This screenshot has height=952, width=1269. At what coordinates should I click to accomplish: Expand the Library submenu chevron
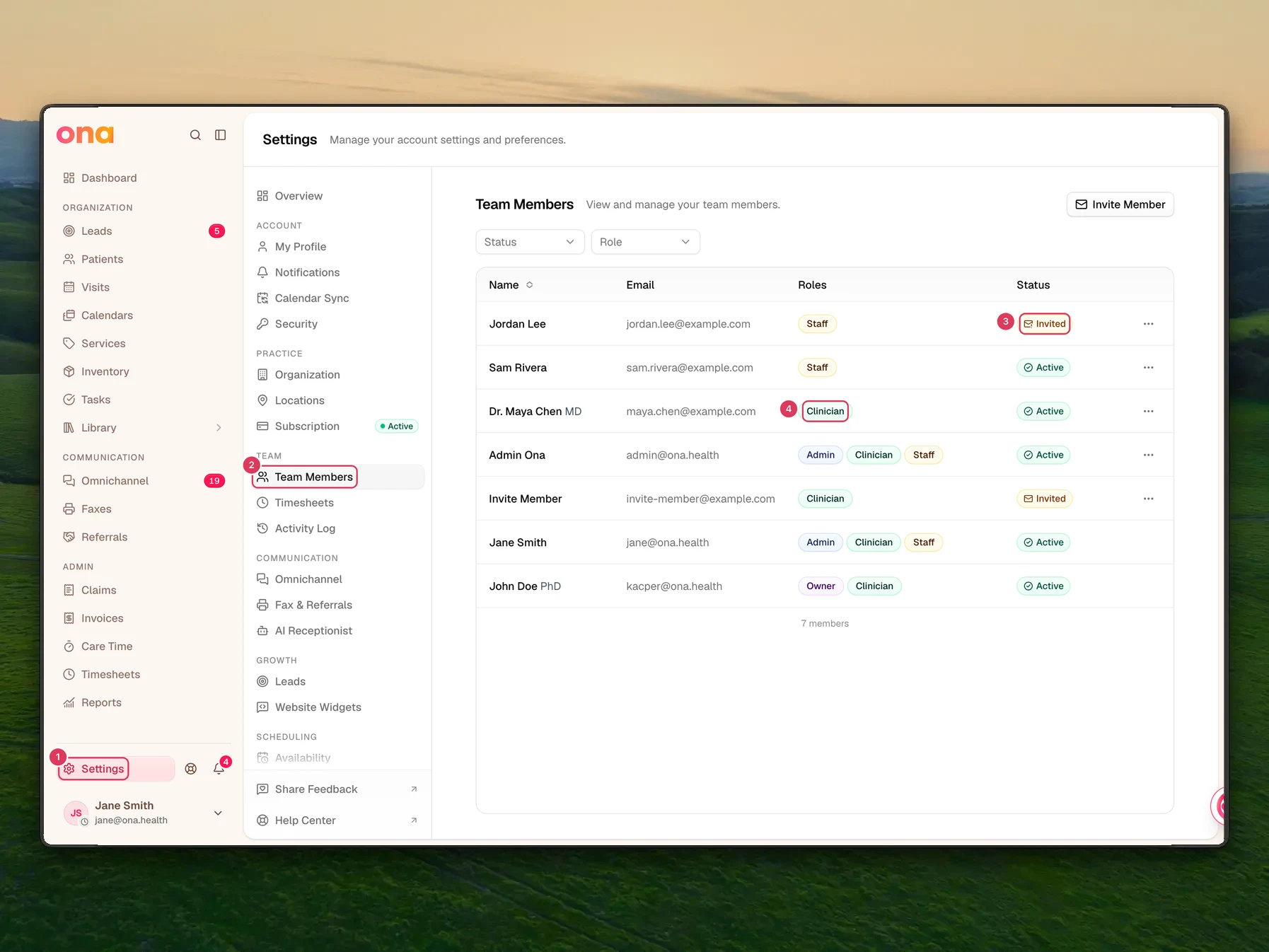[x=219, y=428]
